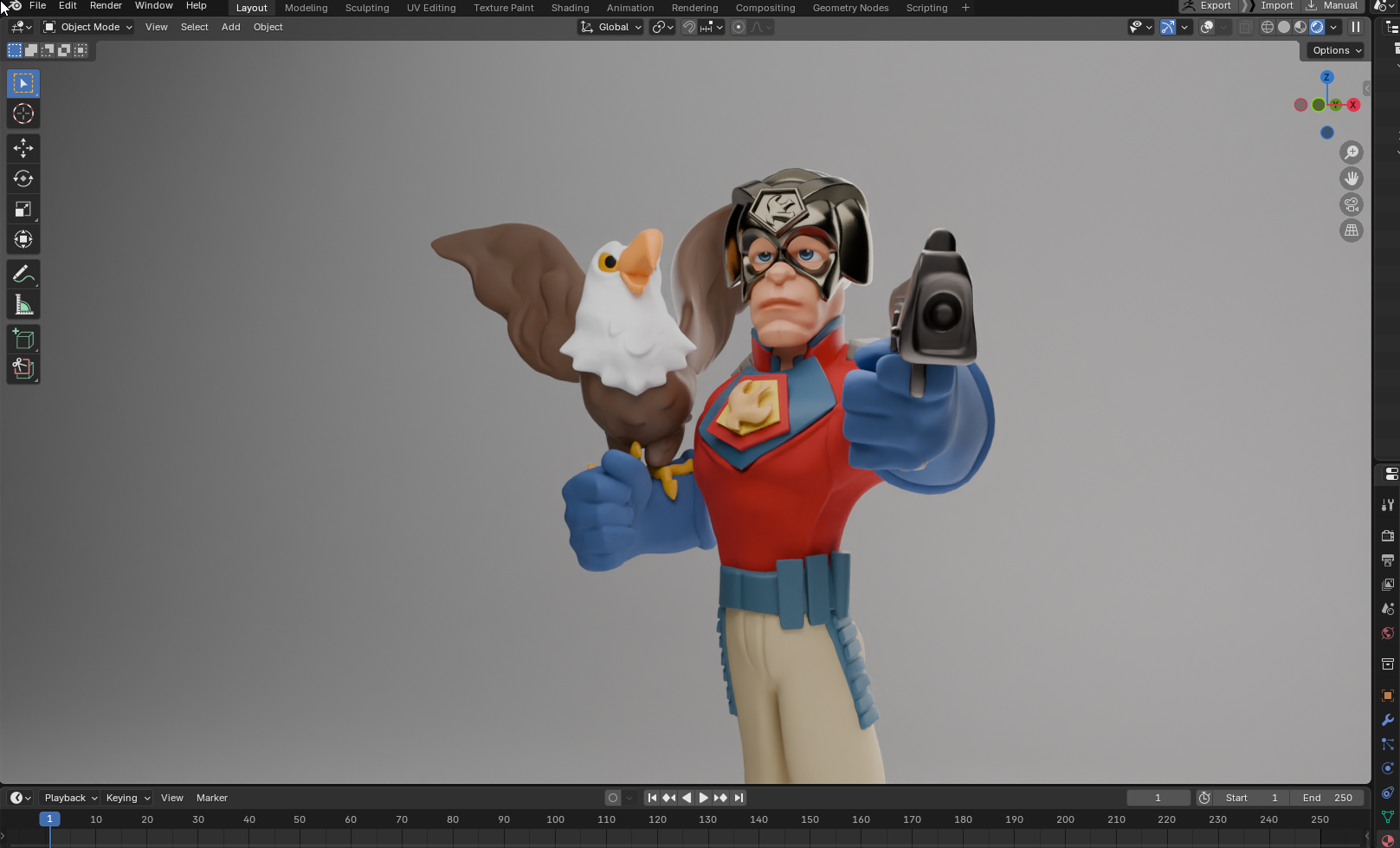
Task: Open the Render properties tab
Action: click(x=1388, y=535)
